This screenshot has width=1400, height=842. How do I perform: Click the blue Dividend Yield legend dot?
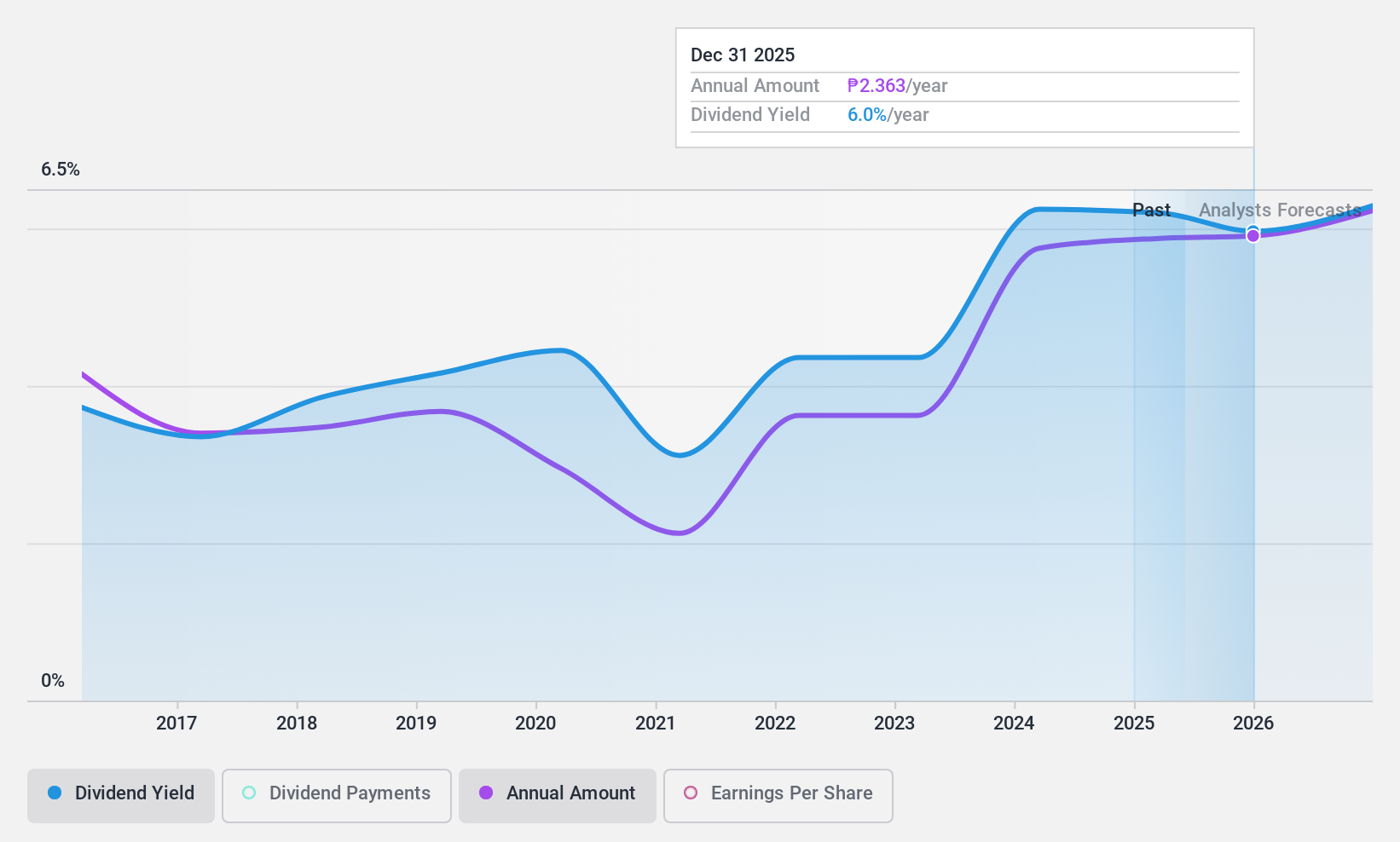55,793
